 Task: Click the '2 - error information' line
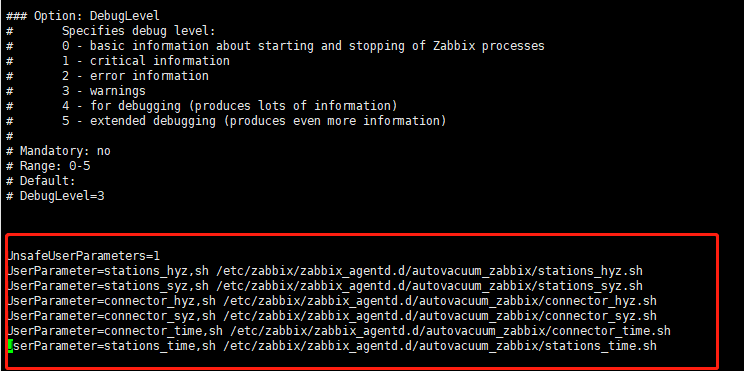pyautogui.click(x=136, y=76)
